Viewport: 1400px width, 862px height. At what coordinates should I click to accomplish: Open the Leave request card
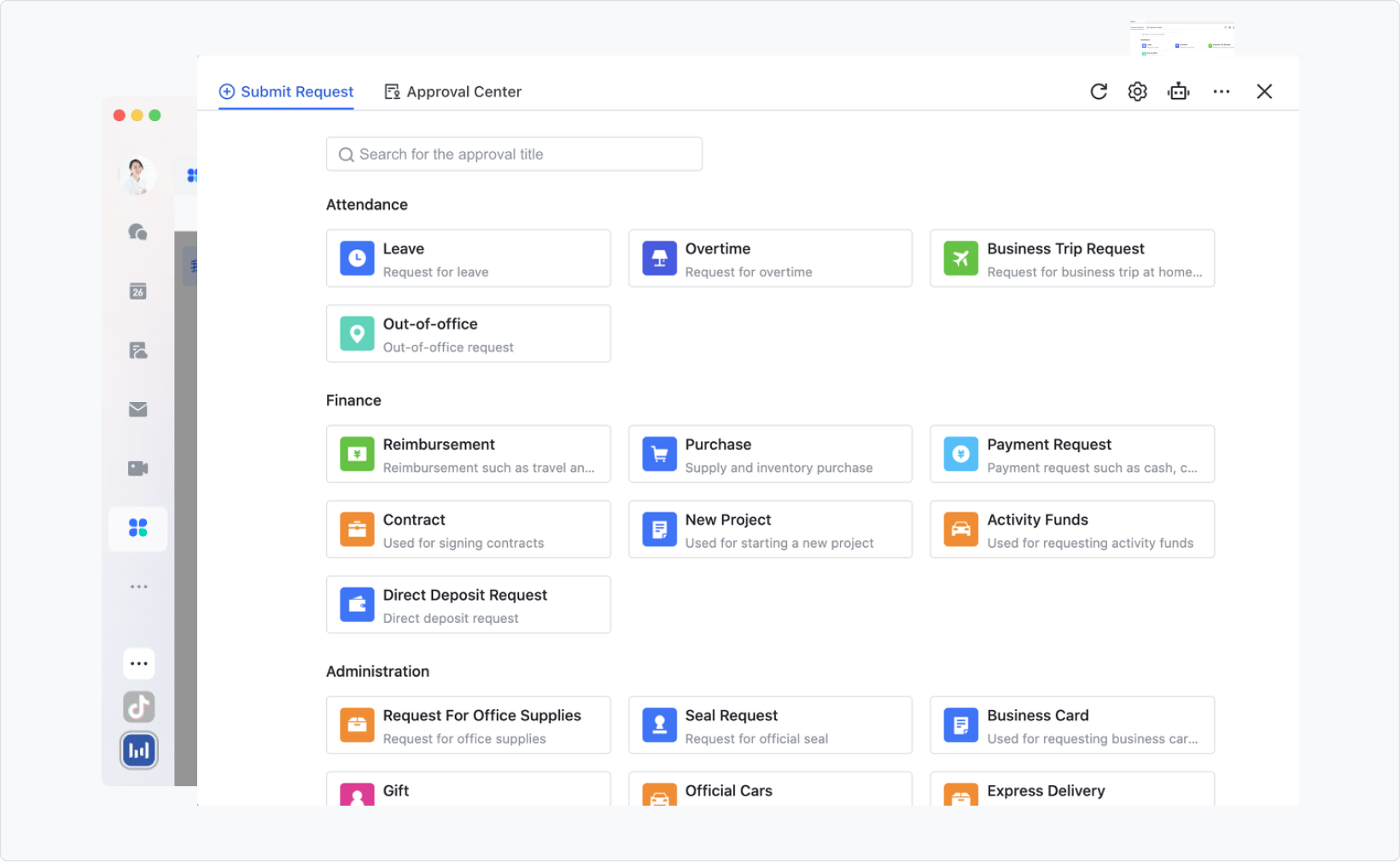coord(468,258)
